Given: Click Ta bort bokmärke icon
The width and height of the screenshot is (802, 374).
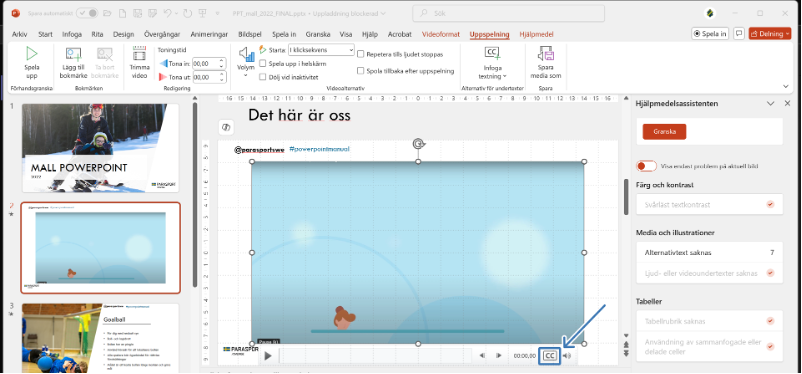Looking at the screenshot, I should pyautogui.click(x=105, y=54).
